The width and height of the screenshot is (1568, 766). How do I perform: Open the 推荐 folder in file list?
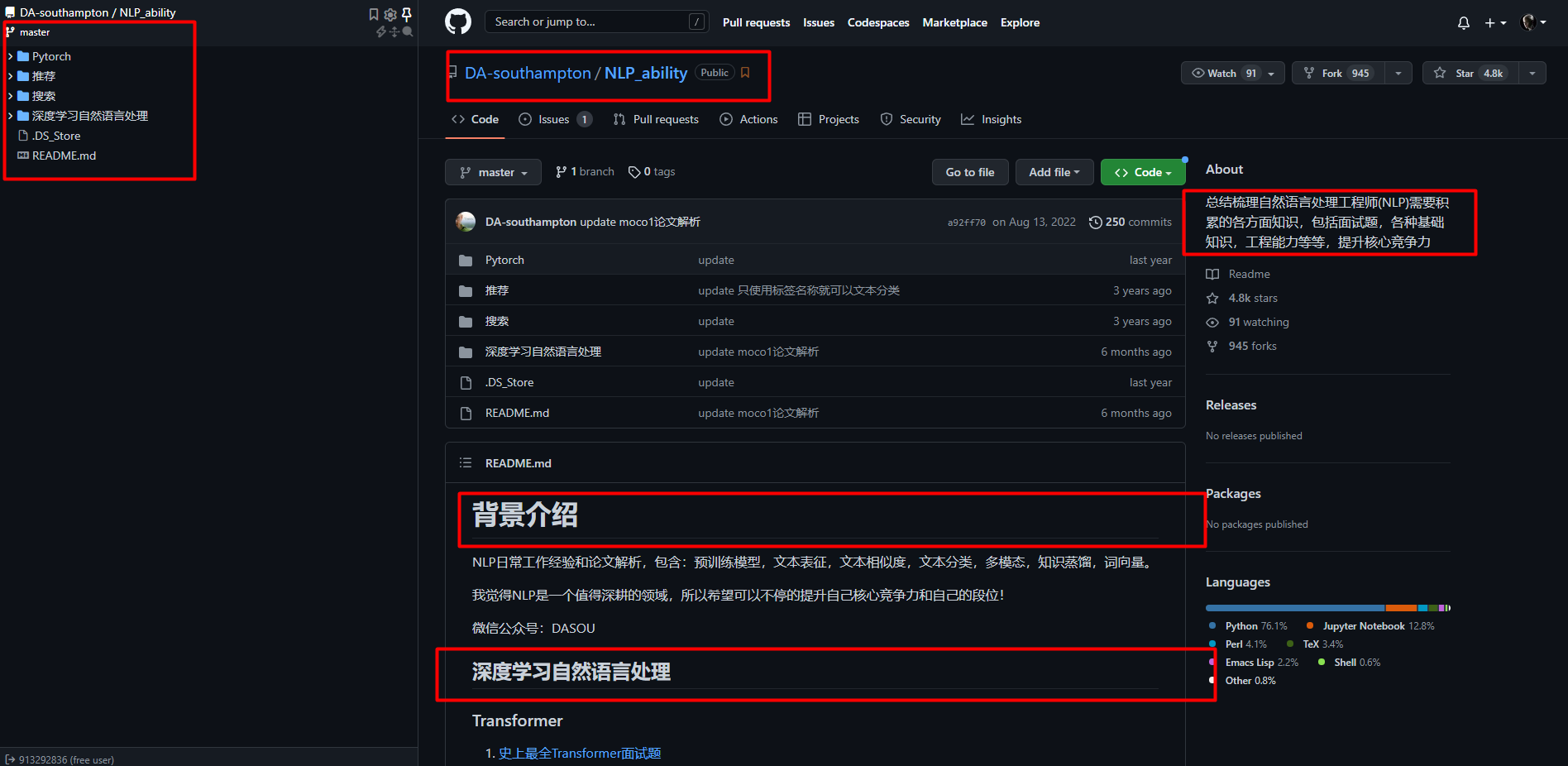(497, 290)
